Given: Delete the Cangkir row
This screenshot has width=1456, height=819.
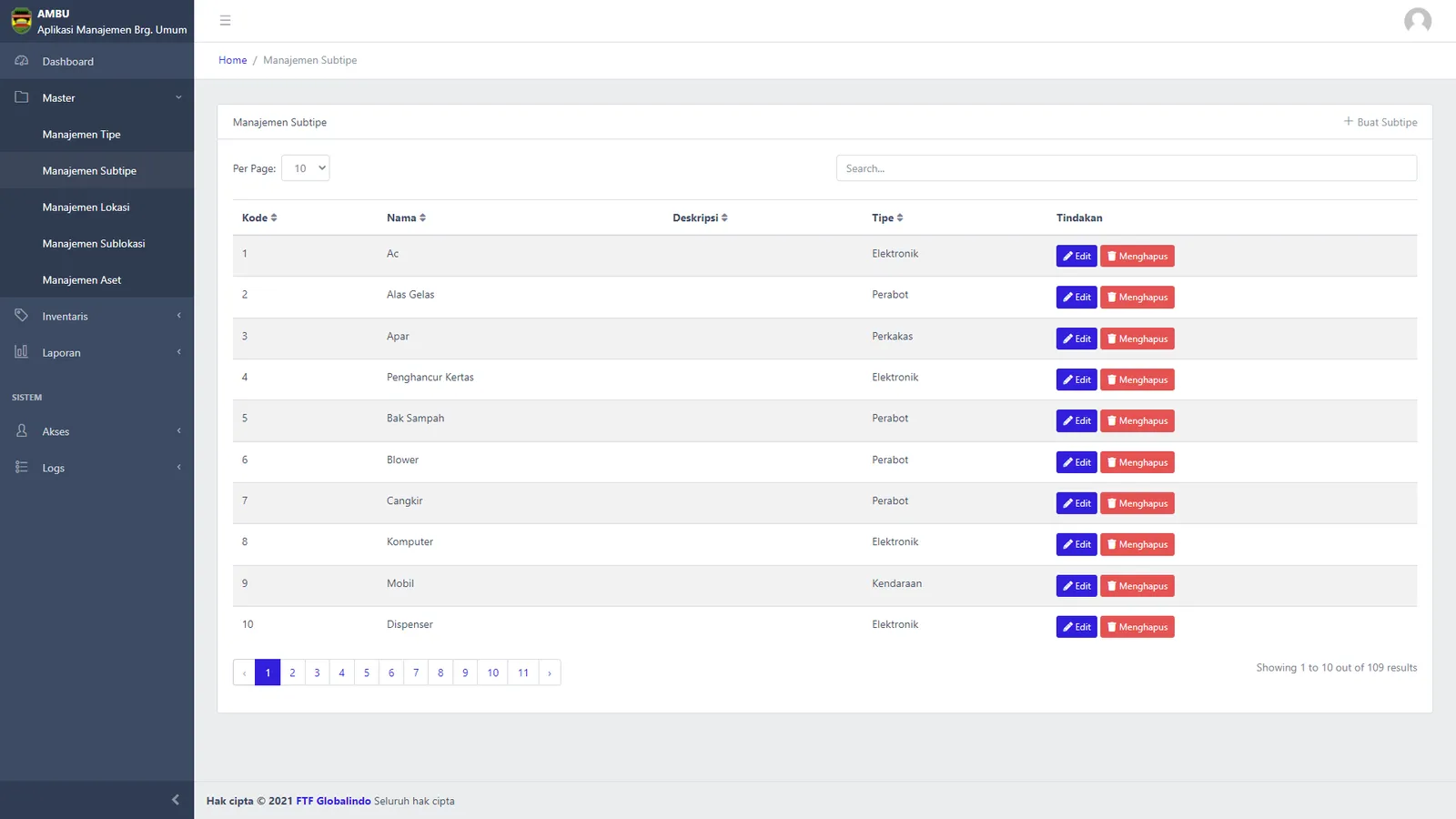Looking at the screenshot, I should click(1137, 503).
